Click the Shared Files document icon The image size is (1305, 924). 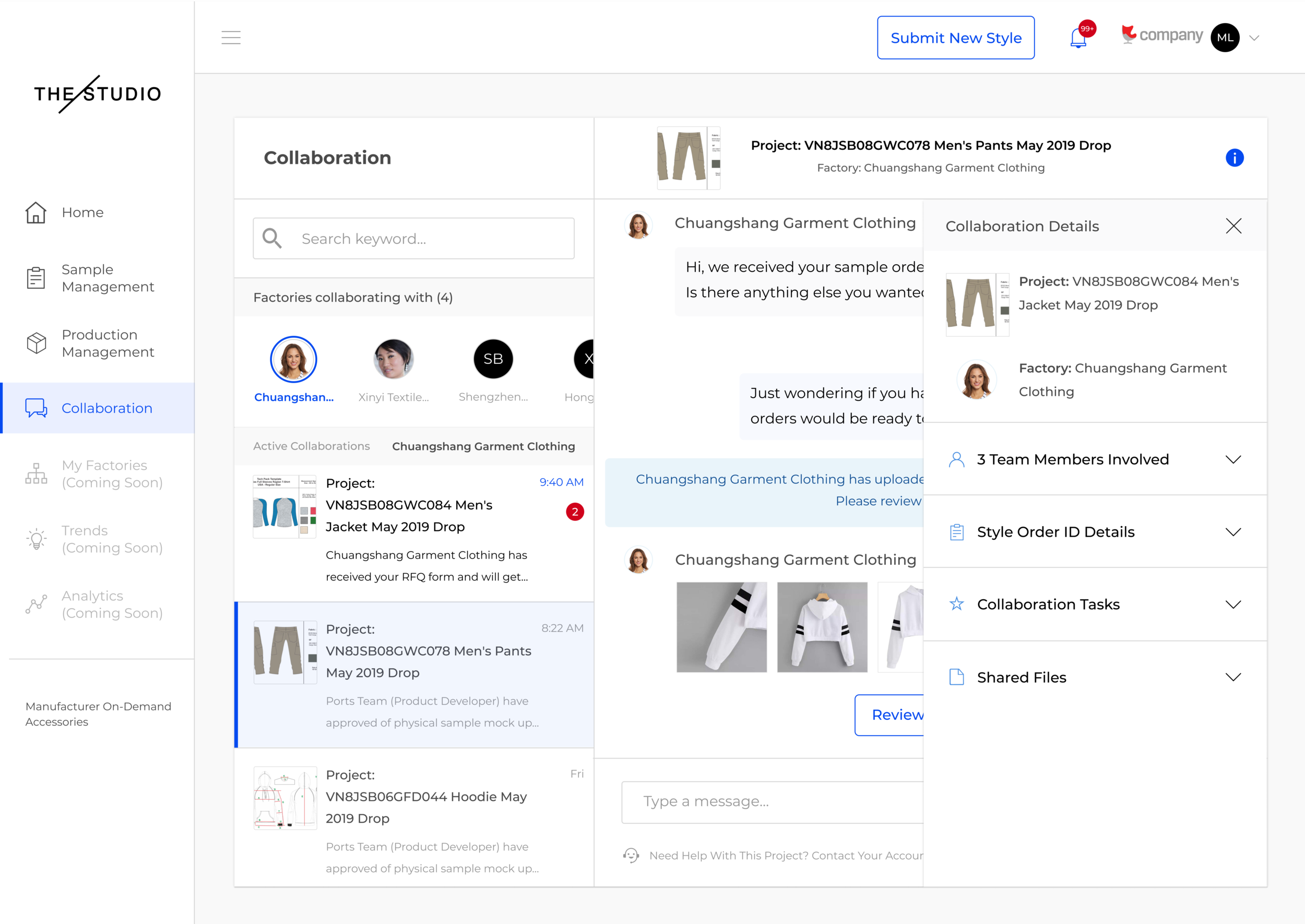tap(957, 677)
